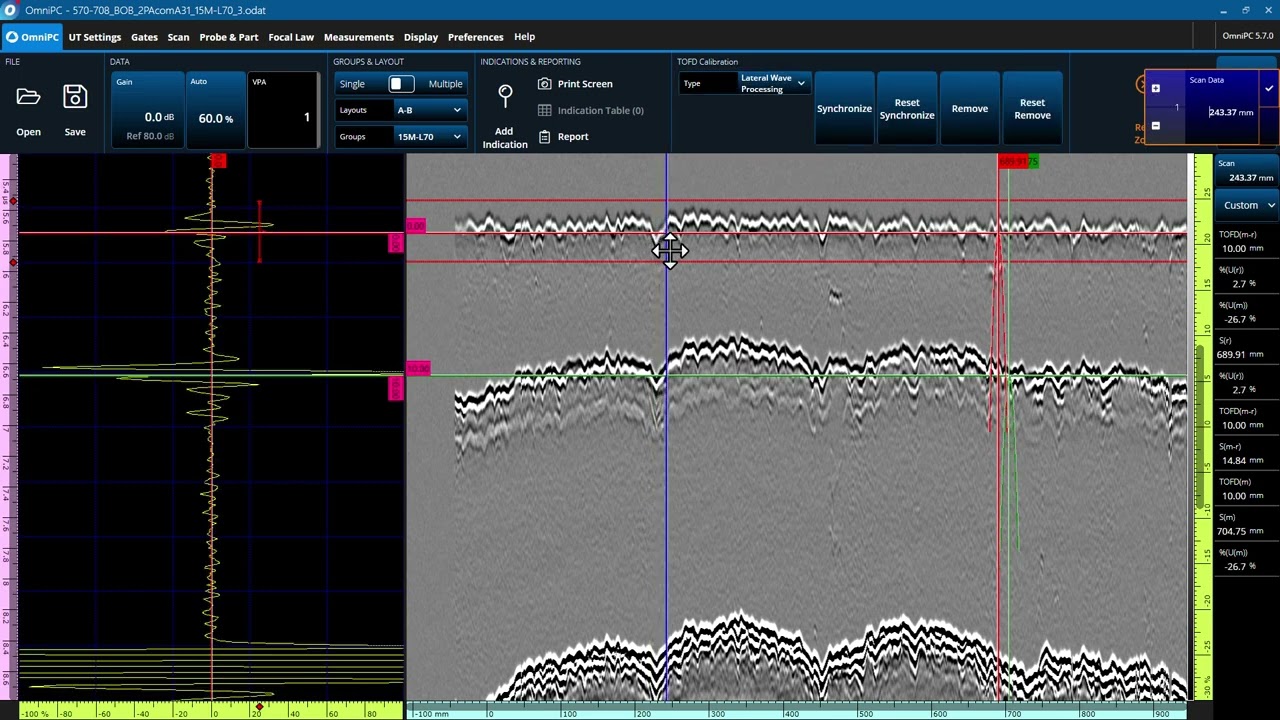Click the first TOFD(m-r) 10.00 mm reading
The image size is (1280, 720).
click(1246, 241)
